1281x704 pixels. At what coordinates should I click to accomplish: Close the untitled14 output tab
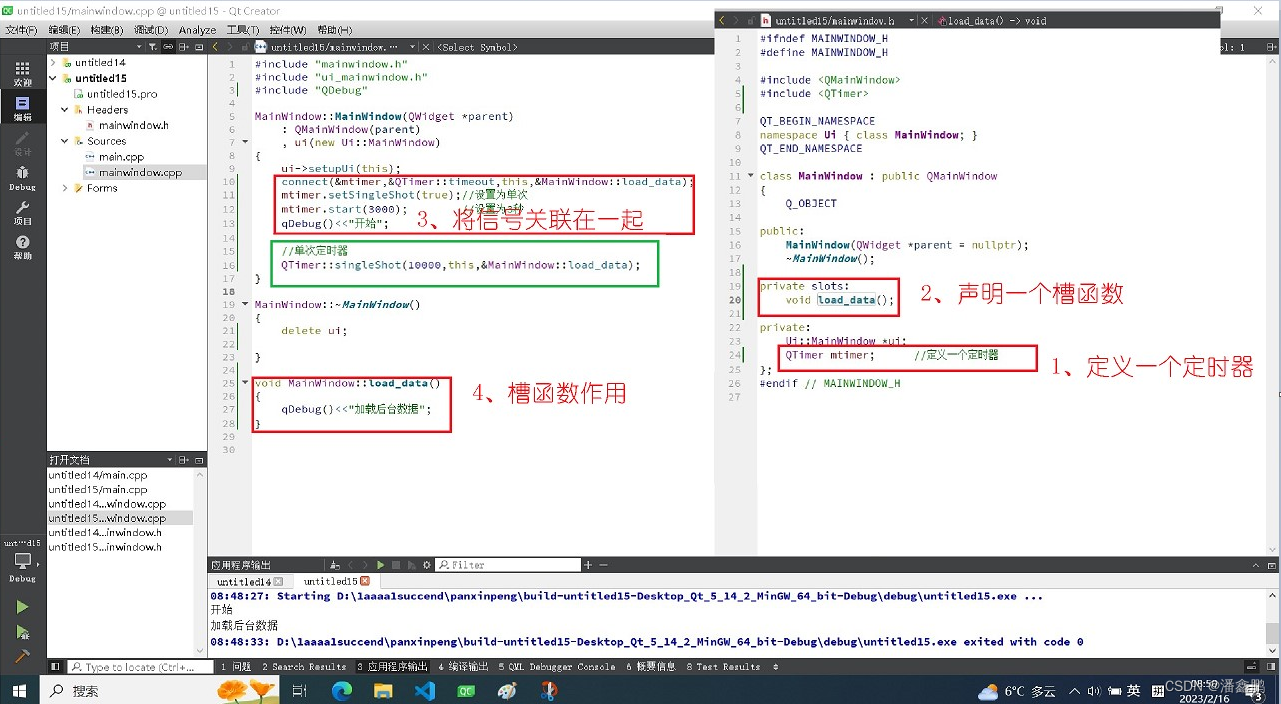pos(278,581)
